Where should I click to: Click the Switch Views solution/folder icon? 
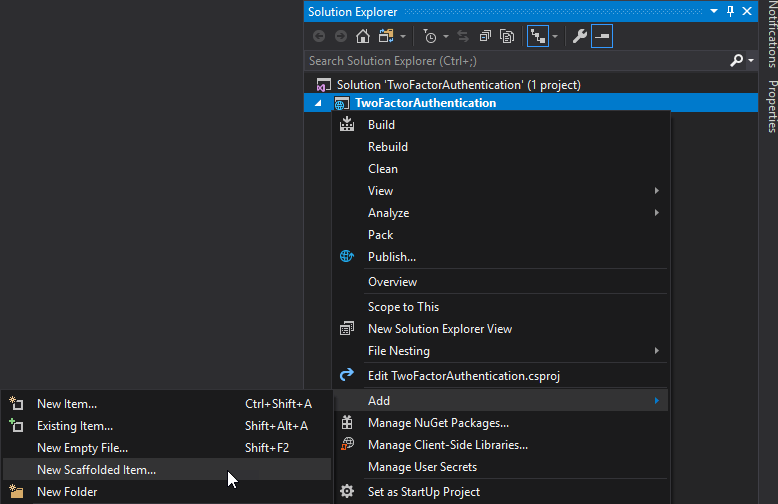(385, 37)
